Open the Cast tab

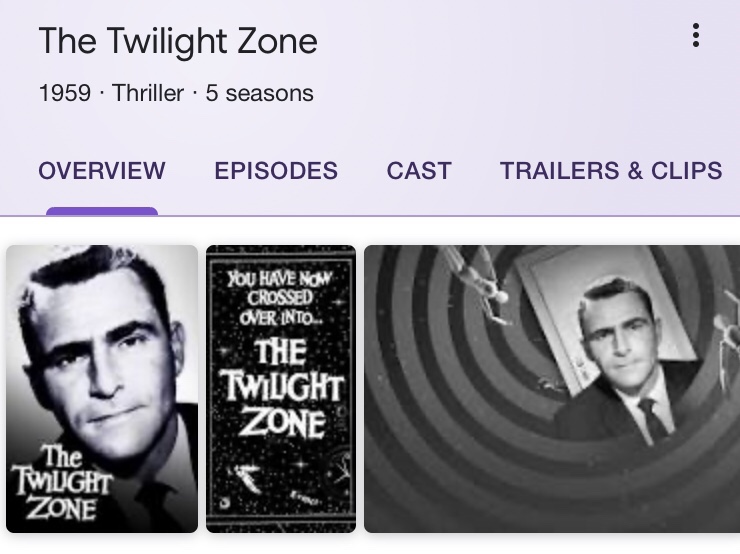[x=419, y=171]
